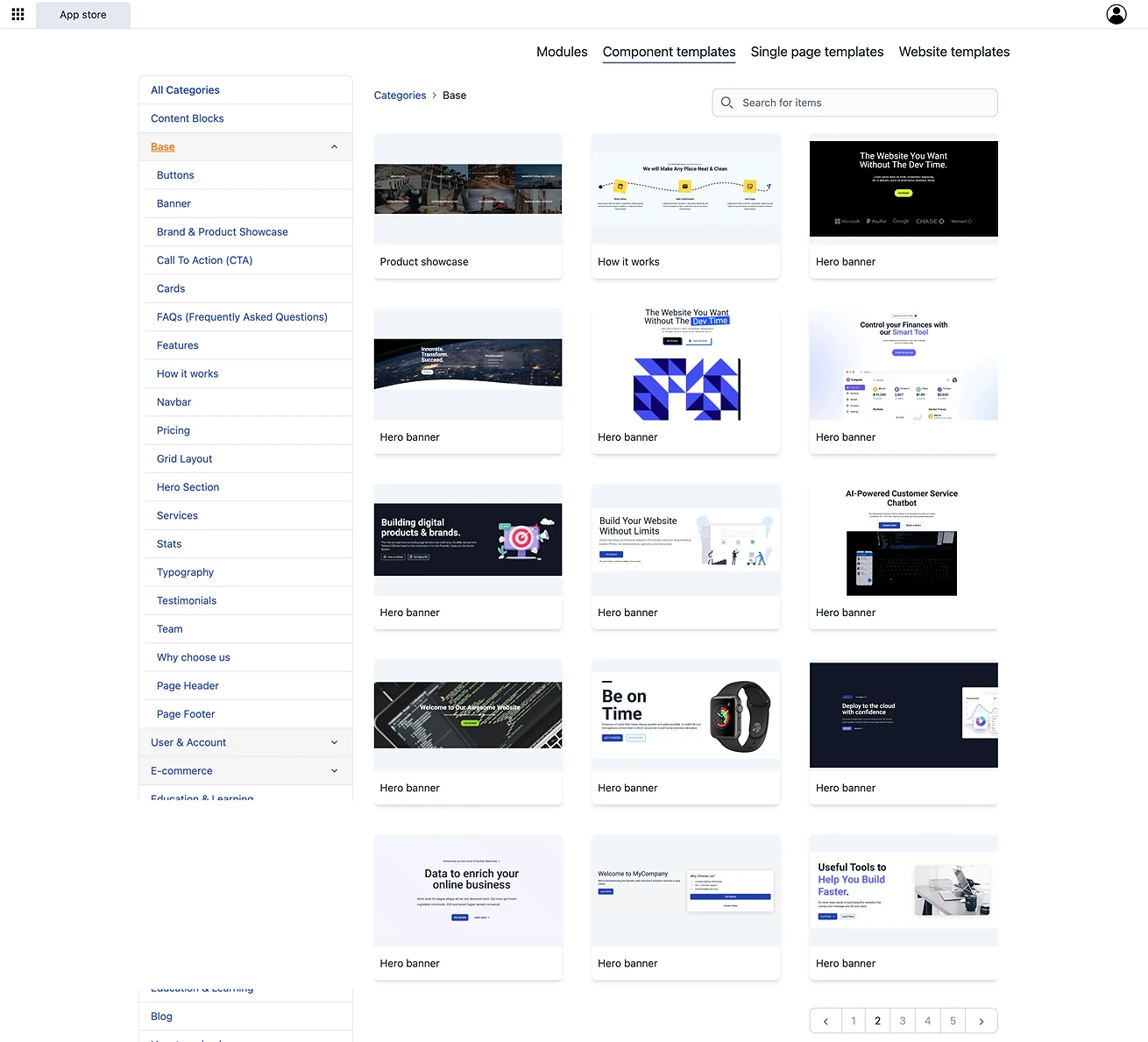Open the apps grid launcher icon

18,15
